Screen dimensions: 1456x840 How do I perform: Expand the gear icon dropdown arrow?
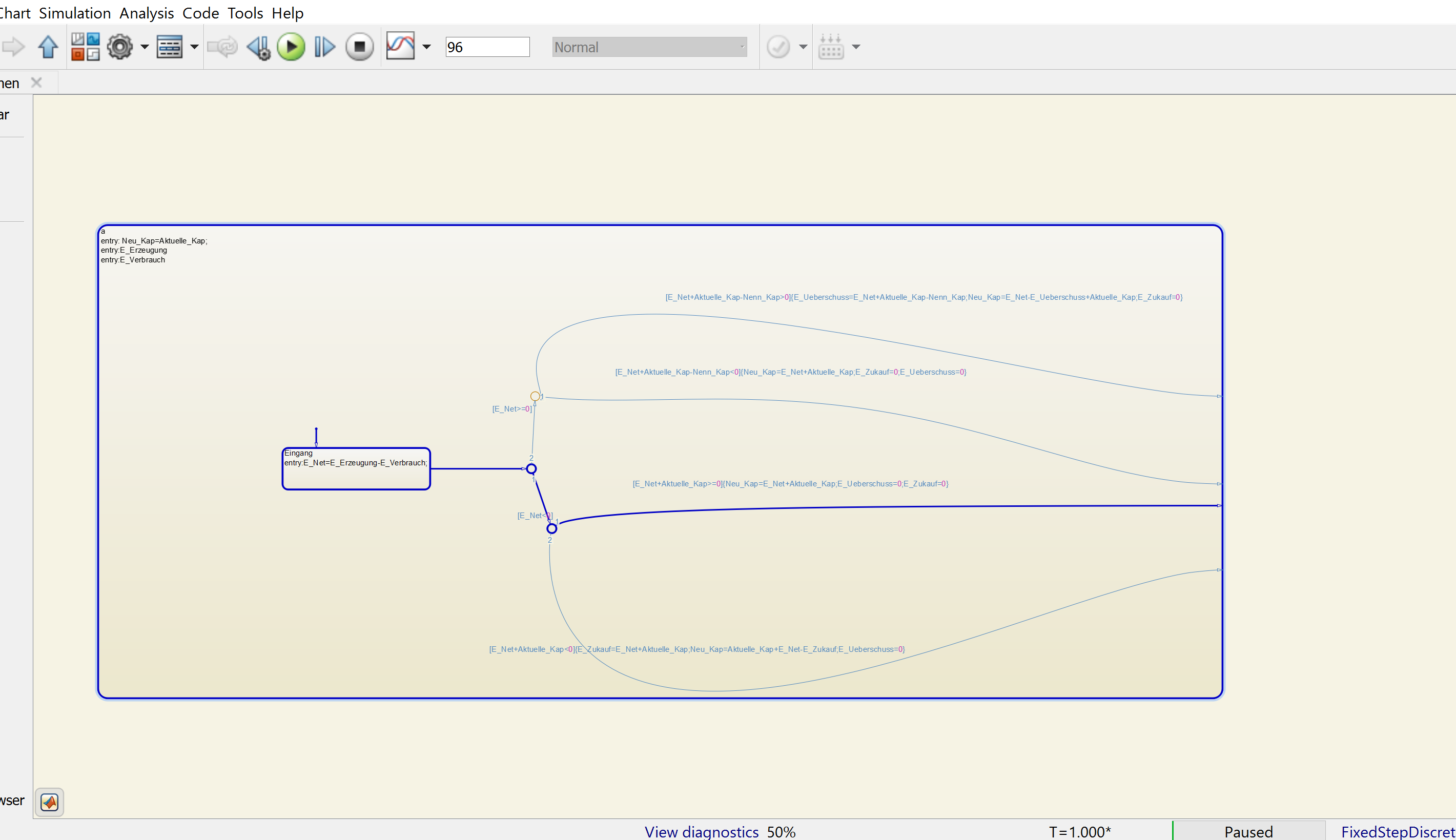144,47
